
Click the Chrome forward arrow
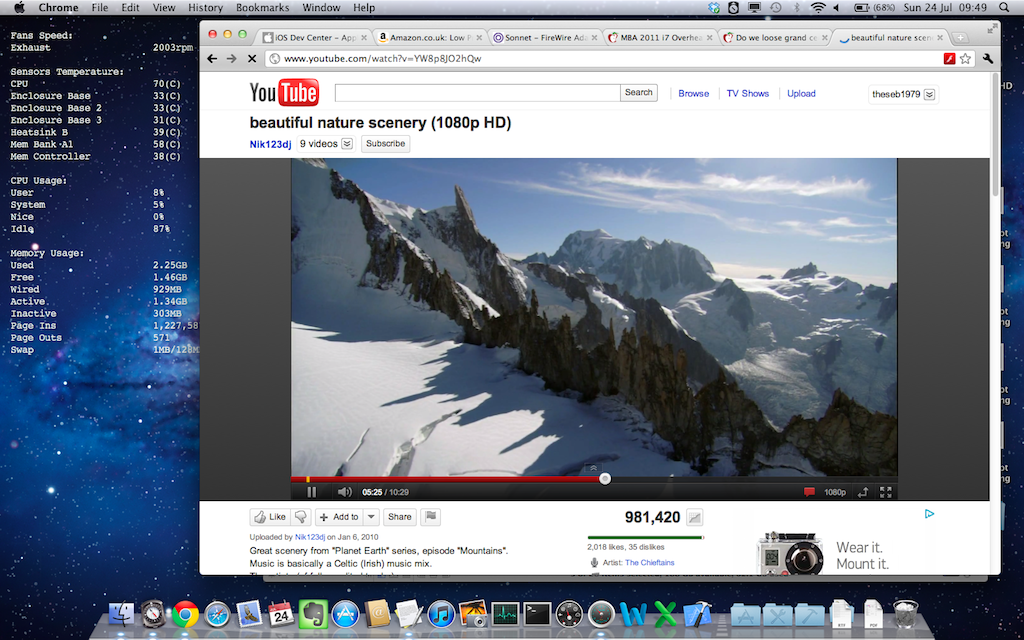click(232, 59)
